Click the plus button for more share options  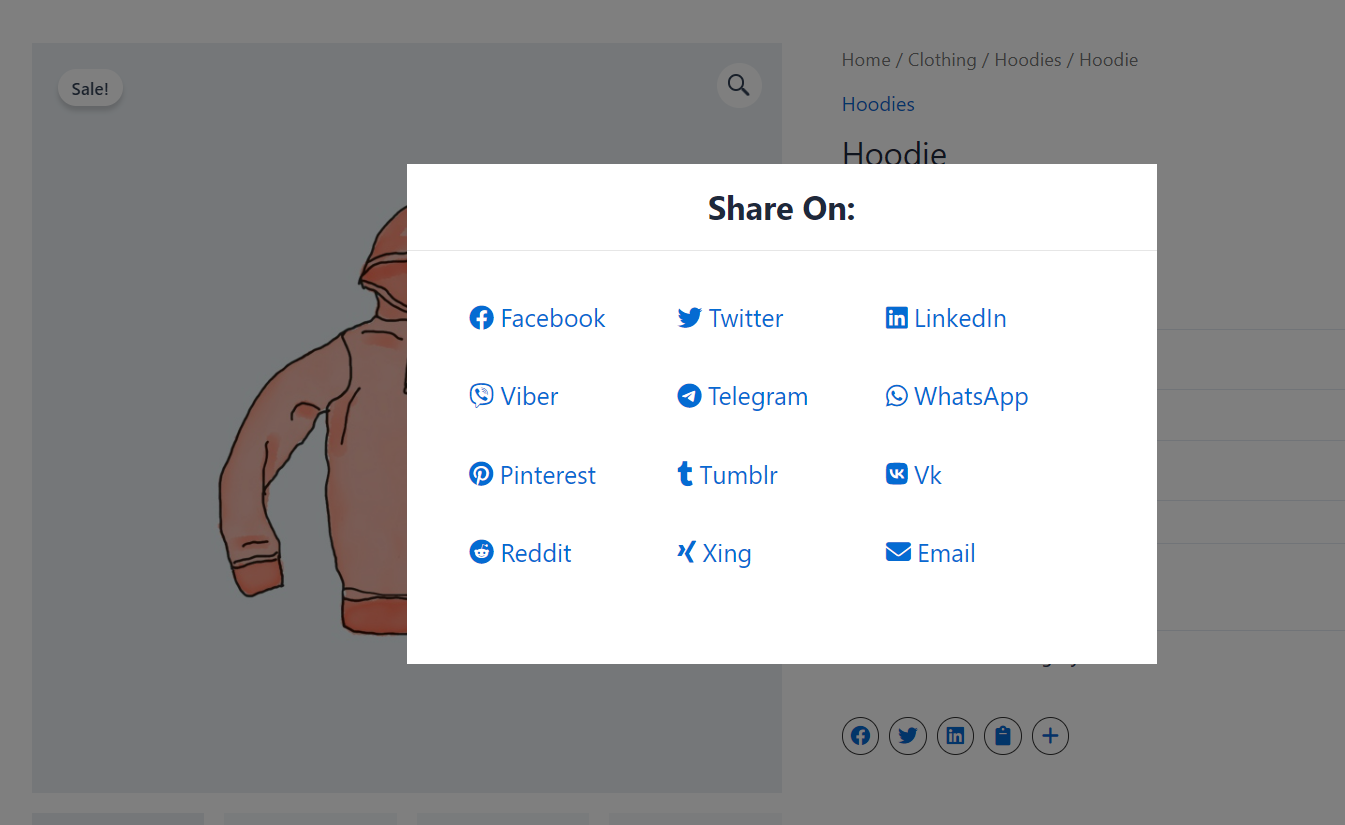[1050, 737]
